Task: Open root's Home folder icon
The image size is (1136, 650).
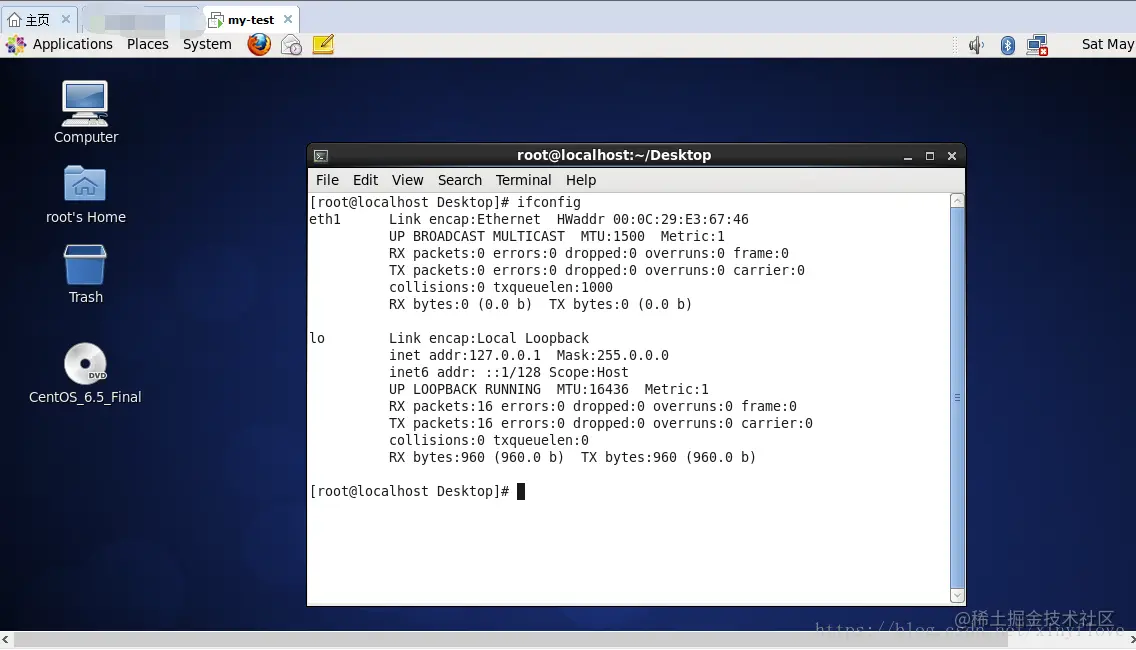Action: point(85,183)
